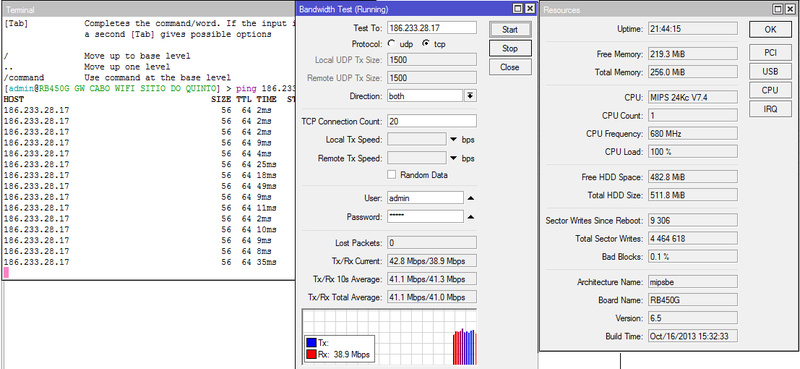Click the Bad Blocks value 0.1 %
Screen dimensions: 800x369
pos(692,257)
